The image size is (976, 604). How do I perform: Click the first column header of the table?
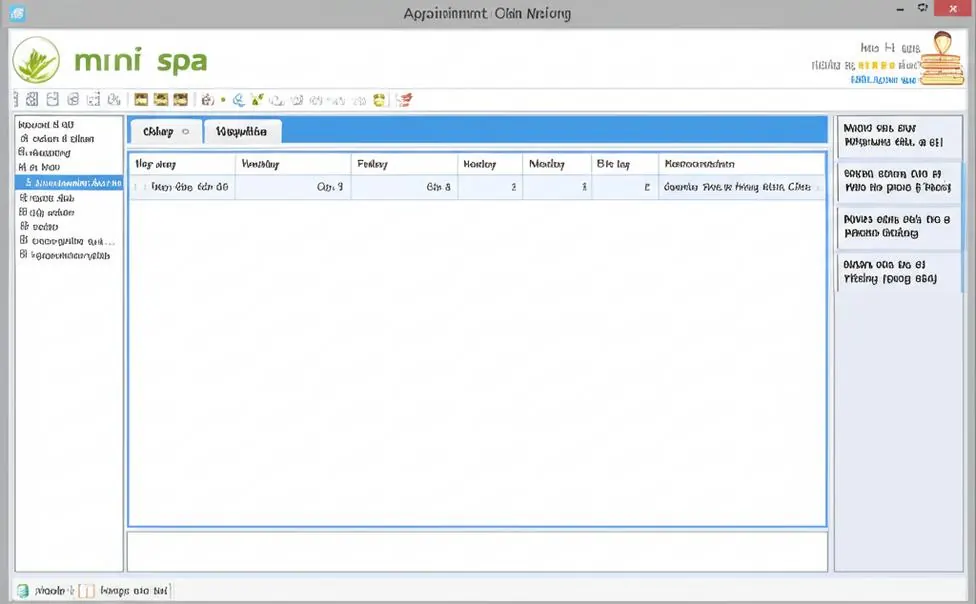pyautogui.click(x=182, y=164)
